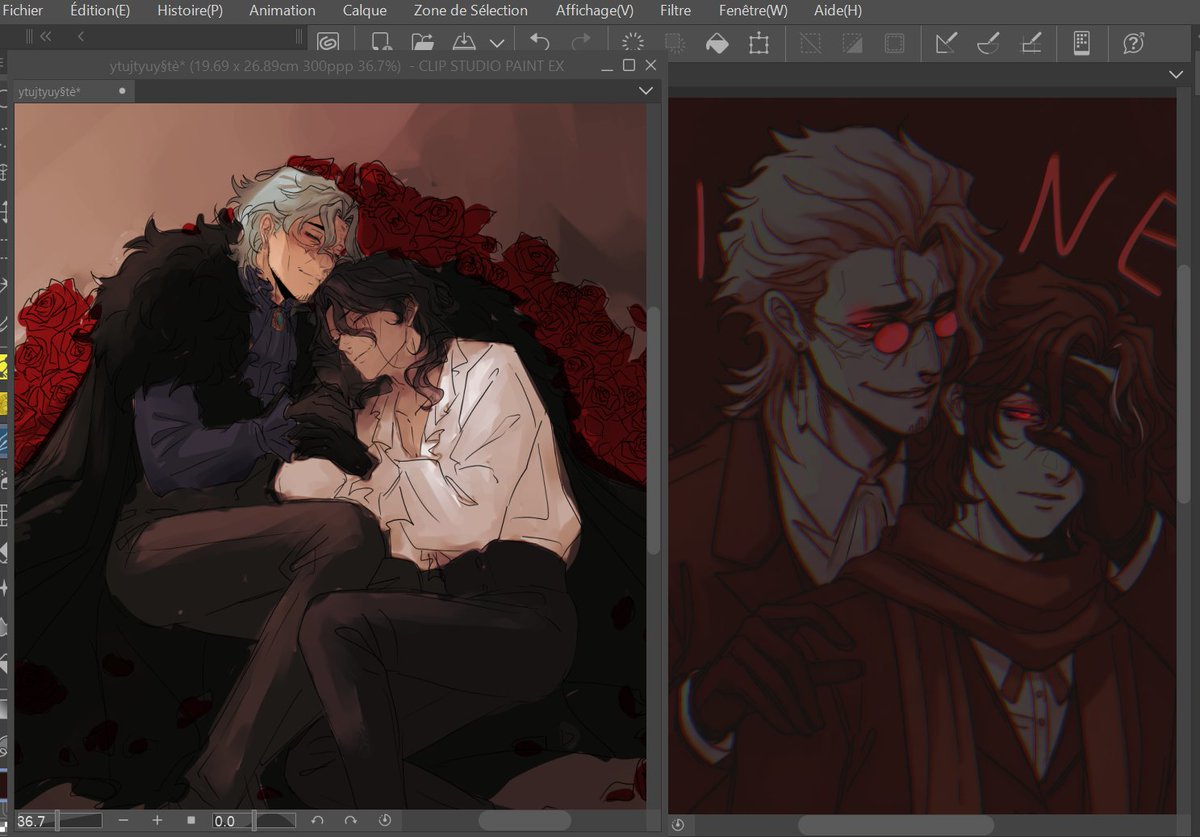The image size is (1200, 837).
Task: Open a file with the Open folder icon
Action: pyautogui.click(x=421, y=42)
